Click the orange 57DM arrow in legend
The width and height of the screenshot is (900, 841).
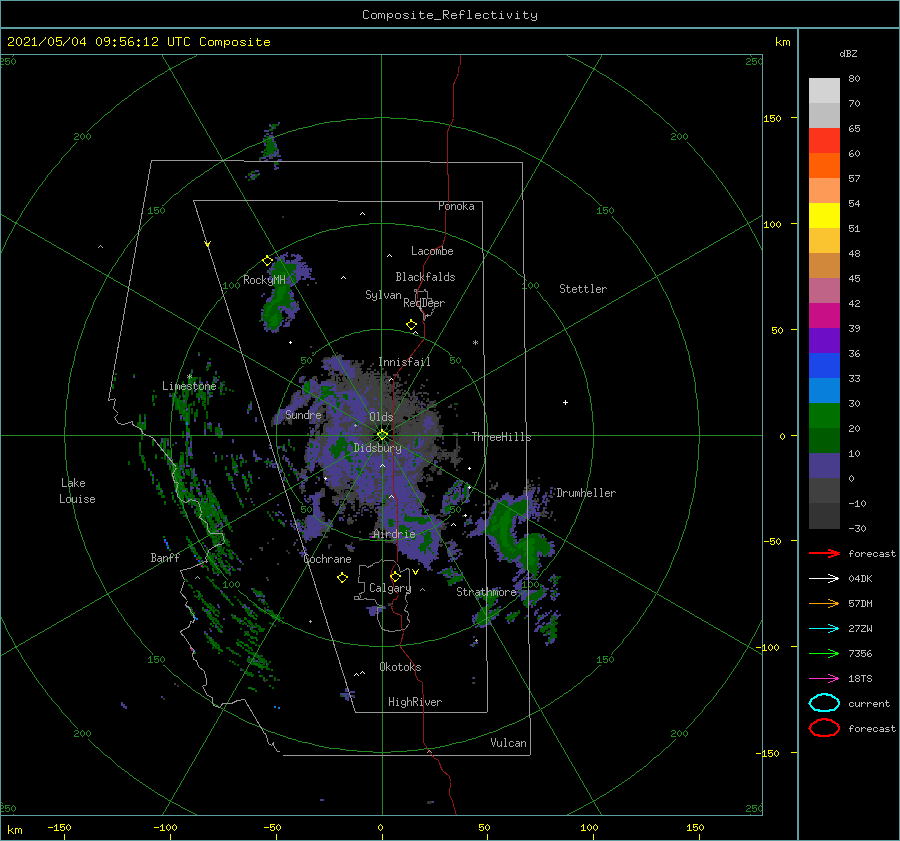click(824, 603)
